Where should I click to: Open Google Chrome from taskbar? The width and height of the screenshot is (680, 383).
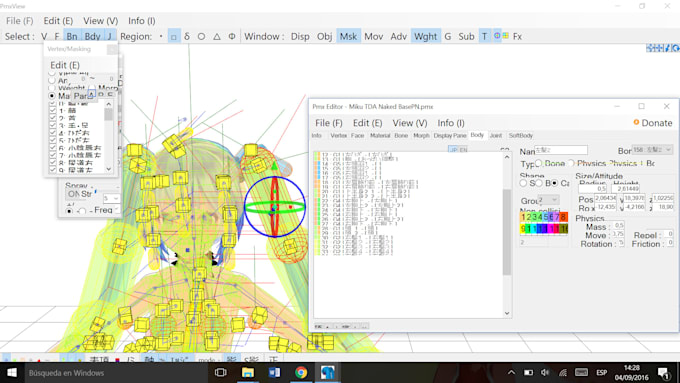301,372
